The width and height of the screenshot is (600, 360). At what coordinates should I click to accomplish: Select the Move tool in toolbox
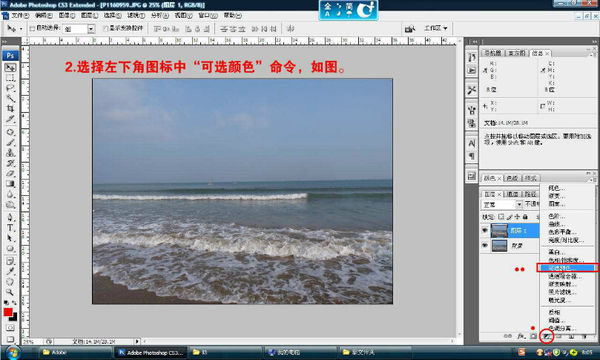tap(10, 68)
